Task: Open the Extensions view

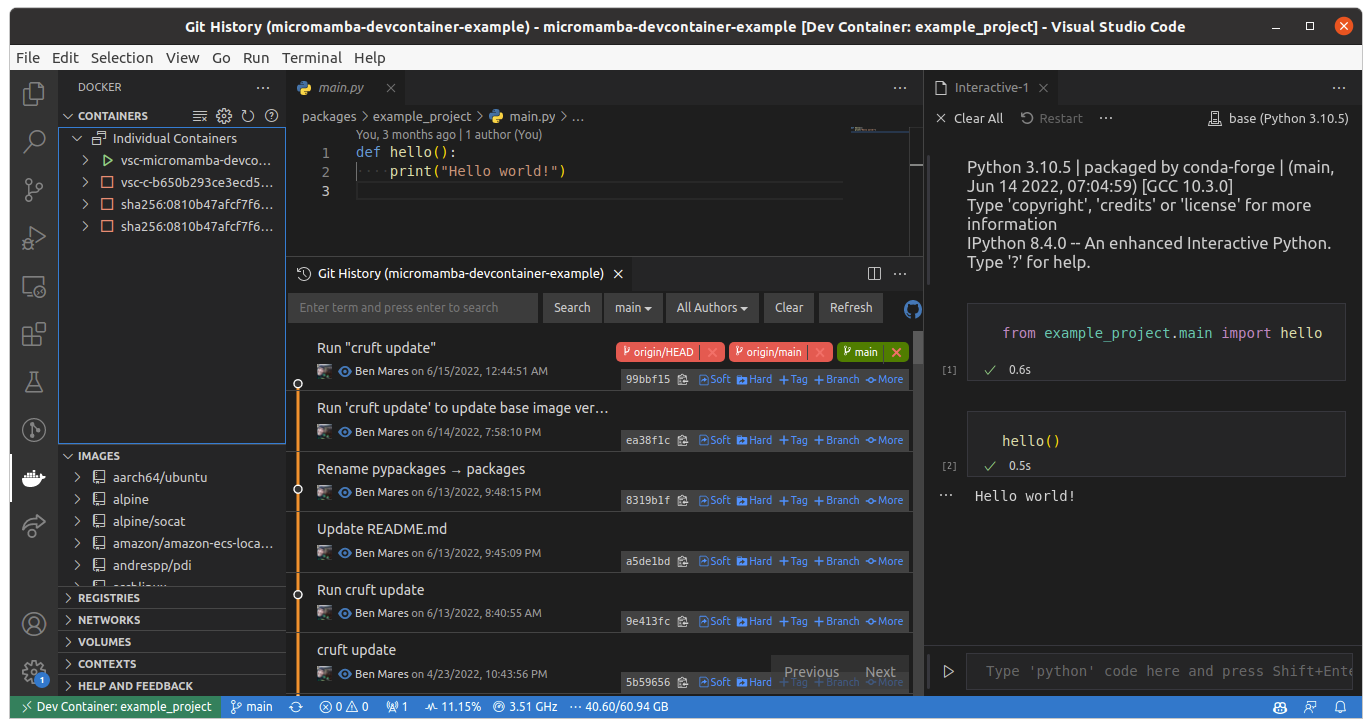Action: pos(34,334)
